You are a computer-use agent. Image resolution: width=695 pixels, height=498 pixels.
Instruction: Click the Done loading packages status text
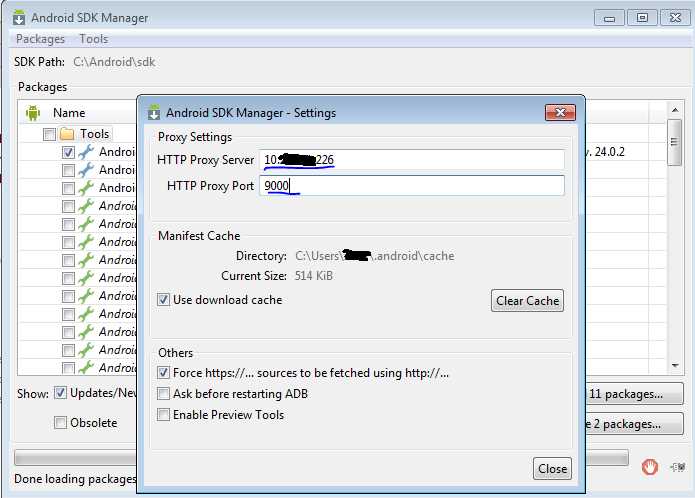(75, 479)
